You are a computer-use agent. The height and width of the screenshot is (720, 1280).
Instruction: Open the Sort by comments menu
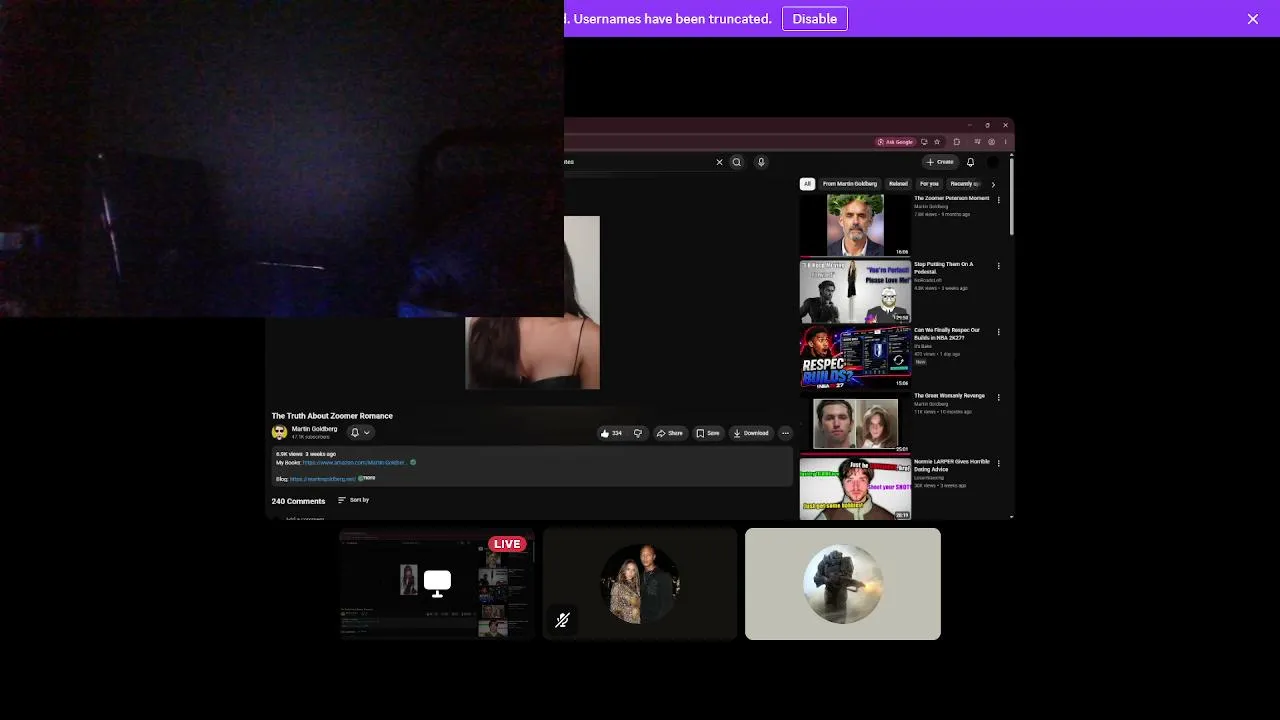[x=354, y=500]
